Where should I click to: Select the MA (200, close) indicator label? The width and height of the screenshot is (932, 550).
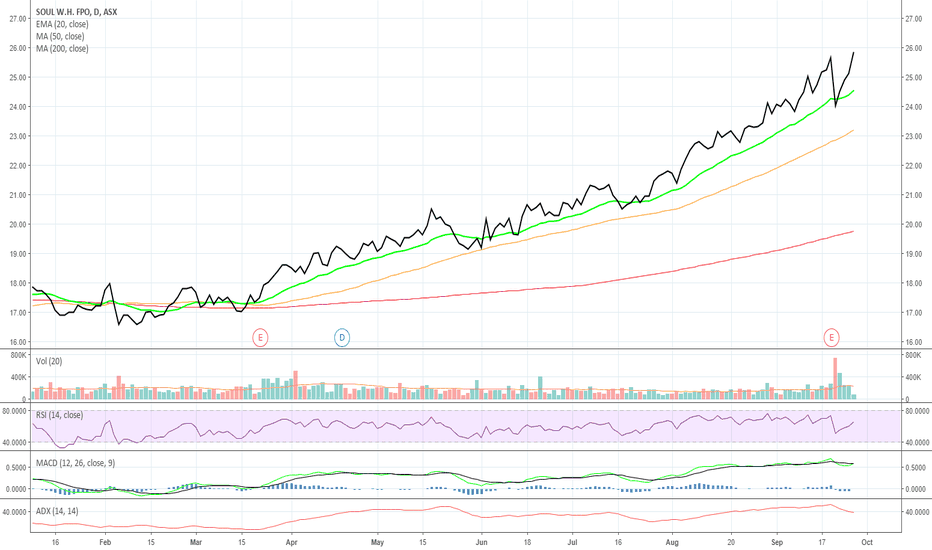(x=62, y=49)
